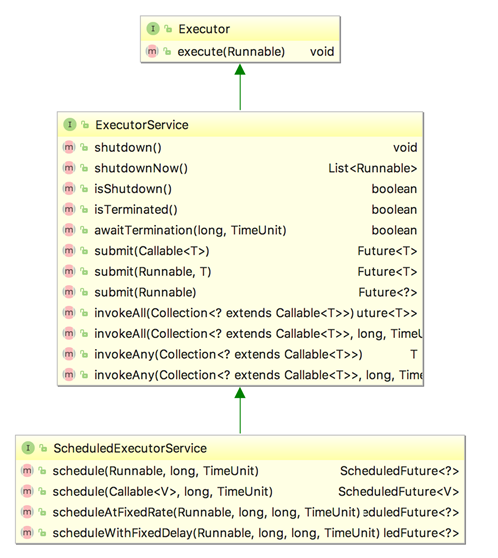Click method icon for invokeAny(Collection) returning T
Viewport: 498px width, 558px height.
(x=69, y=354)
